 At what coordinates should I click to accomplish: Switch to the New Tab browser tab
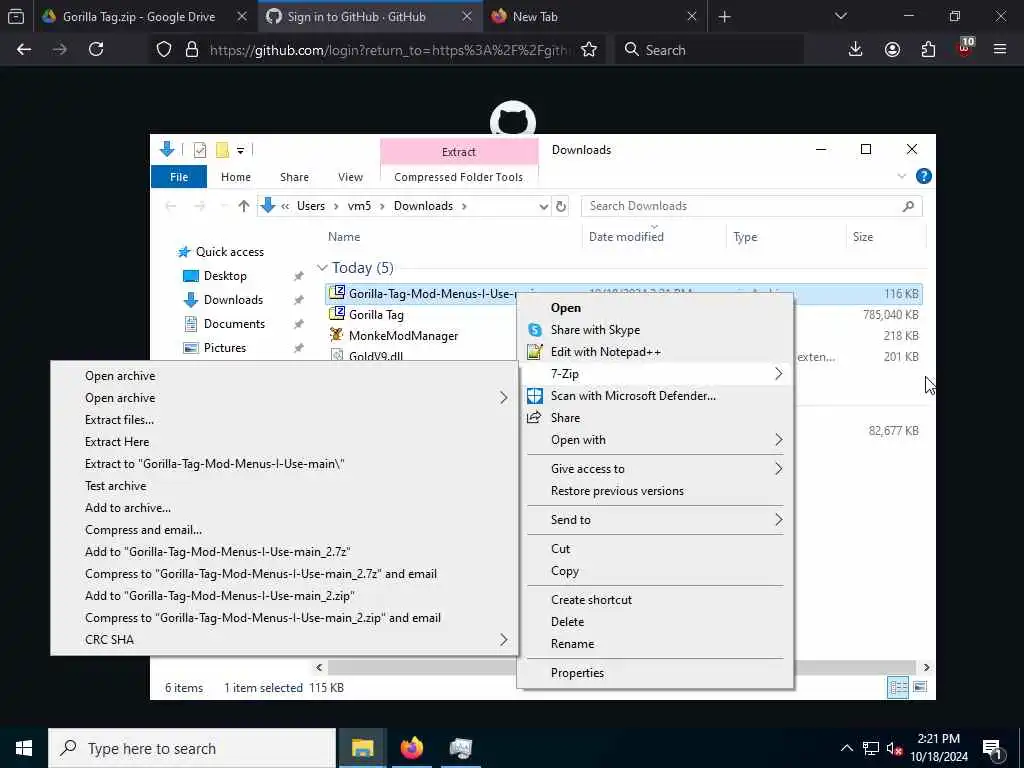point(535,17)
